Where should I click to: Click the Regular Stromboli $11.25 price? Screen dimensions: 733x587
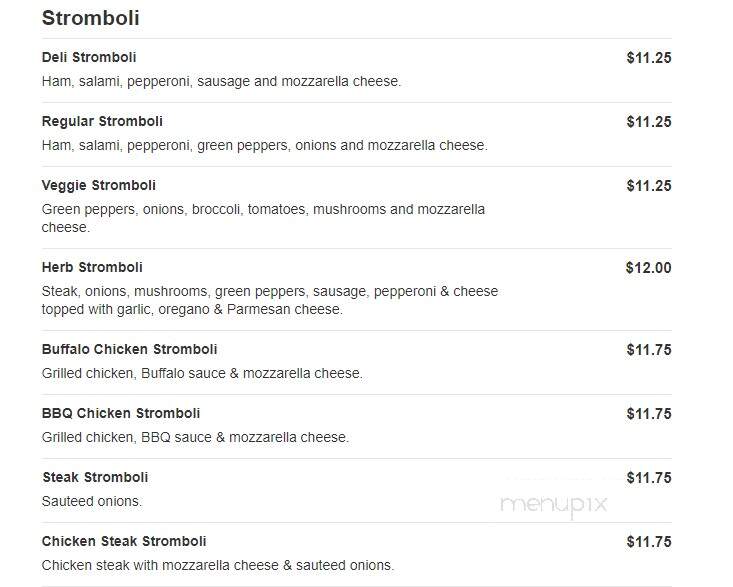[649, 122]
